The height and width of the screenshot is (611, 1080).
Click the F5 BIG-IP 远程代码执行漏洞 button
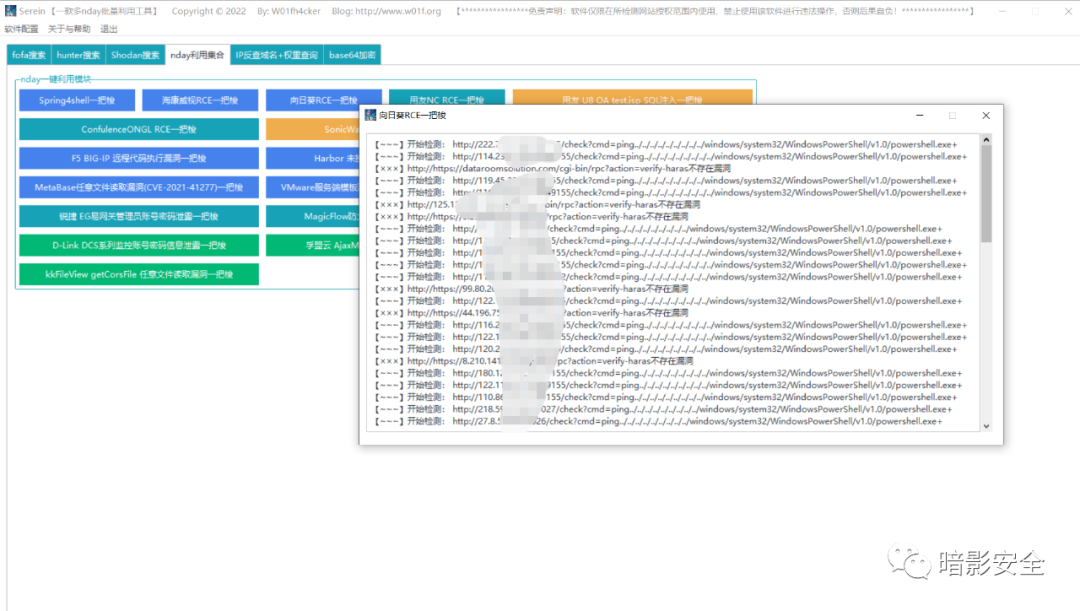[x=139, y=158]
